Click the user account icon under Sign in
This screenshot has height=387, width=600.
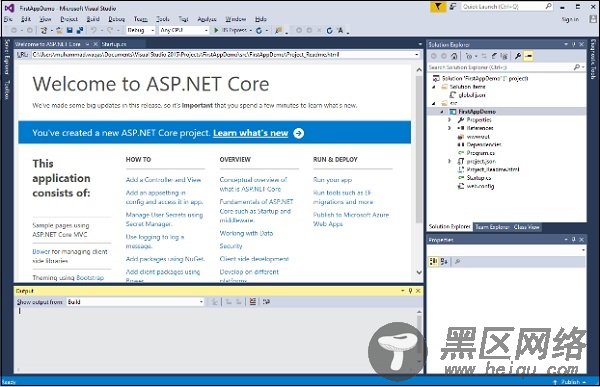coord(593,19)
